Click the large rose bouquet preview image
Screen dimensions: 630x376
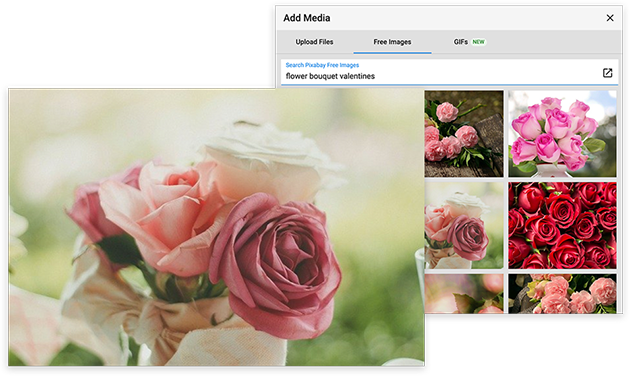click(x=216, y=227)
